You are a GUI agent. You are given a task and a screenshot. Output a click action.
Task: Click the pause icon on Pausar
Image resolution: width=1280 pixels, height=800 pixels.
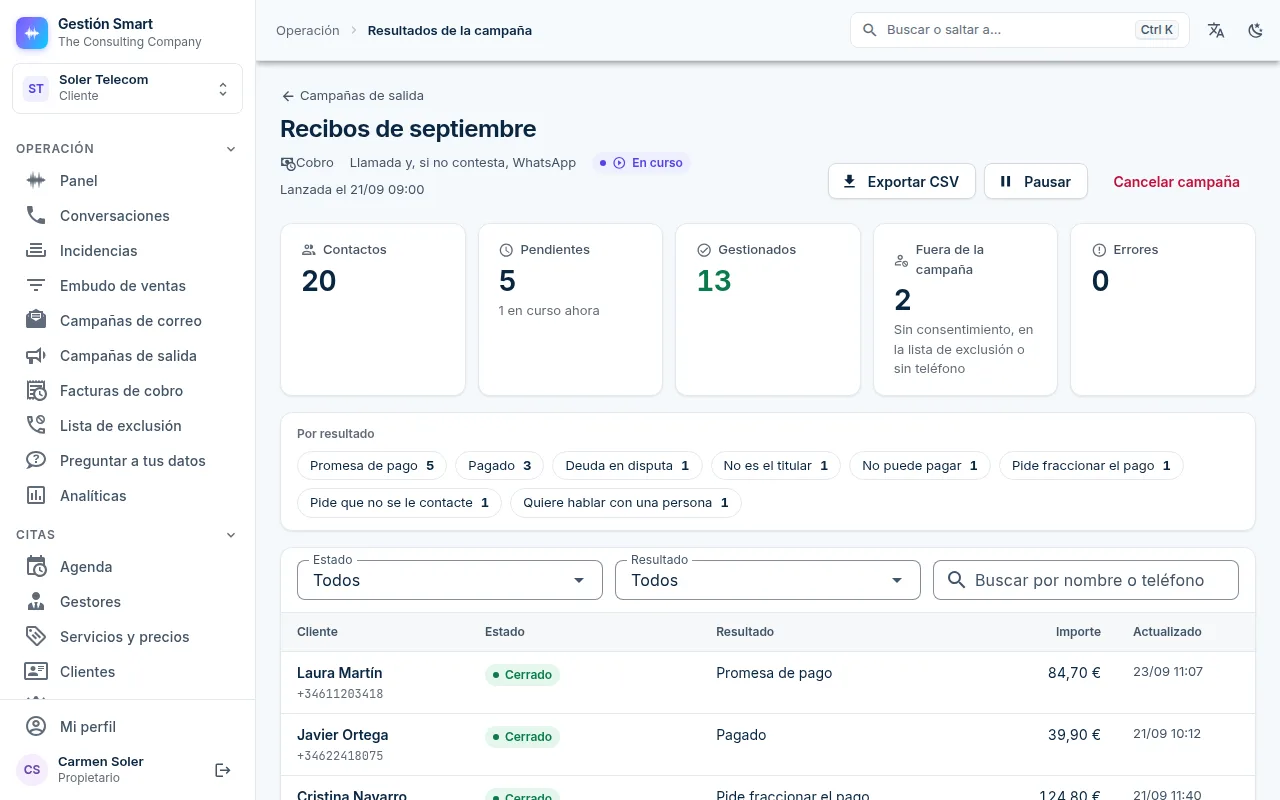(x=1006, y=182)
